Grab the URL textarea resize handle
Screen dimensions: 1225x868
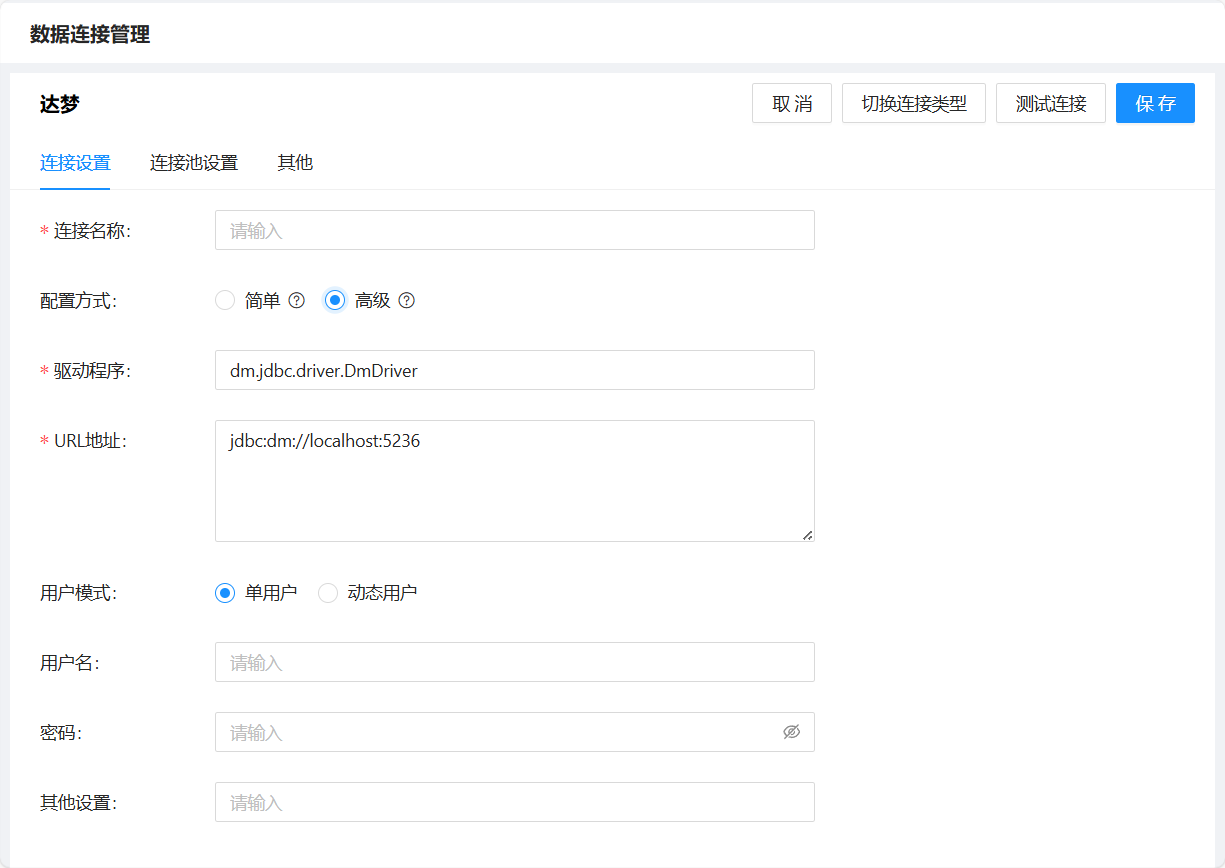[808, 535]
